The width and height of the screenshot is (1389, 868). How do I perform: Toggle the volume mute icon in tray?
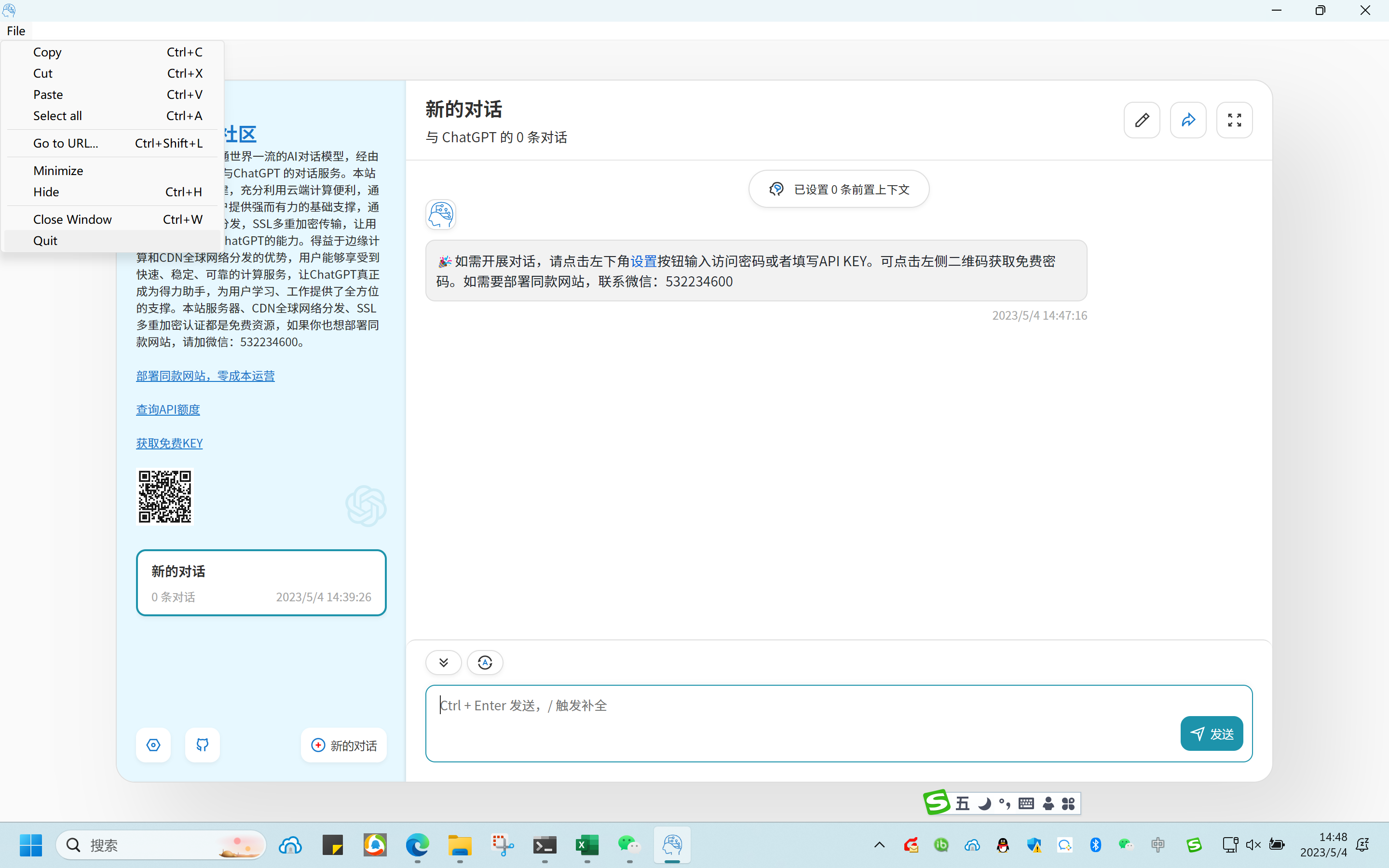coord(1253,844)
